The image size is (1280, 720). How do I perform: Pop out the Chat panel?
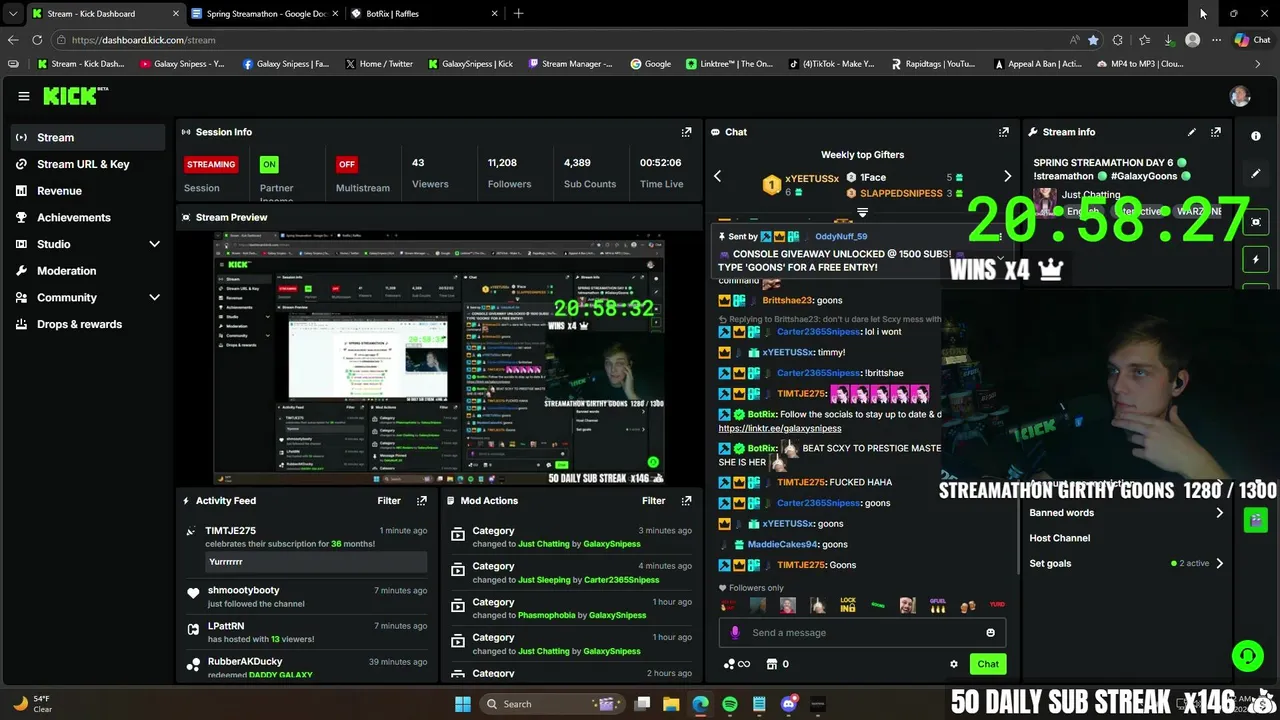(1003, 132)
